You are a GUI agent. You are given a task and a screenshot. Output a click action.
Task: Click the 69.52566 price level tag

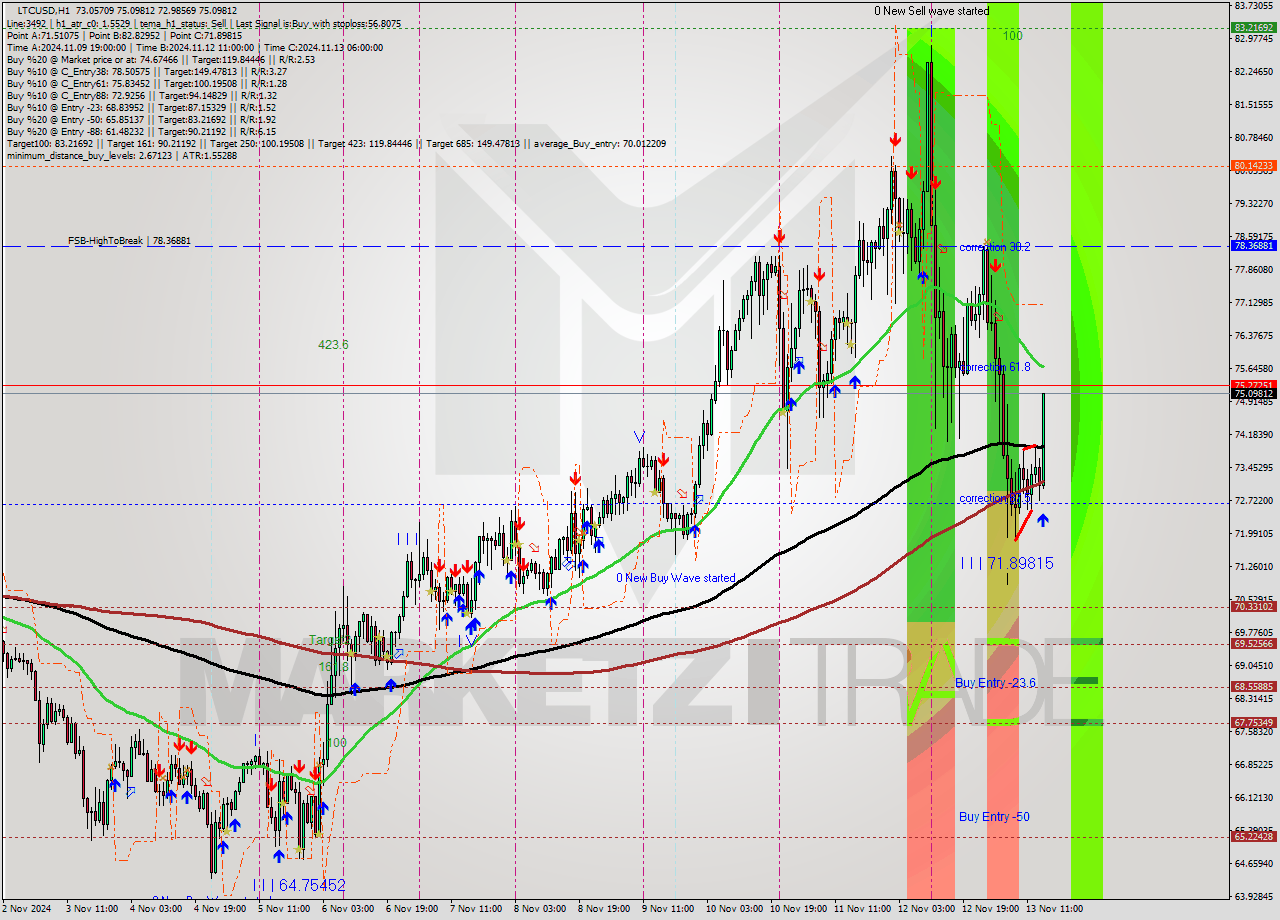(1253, 644)
